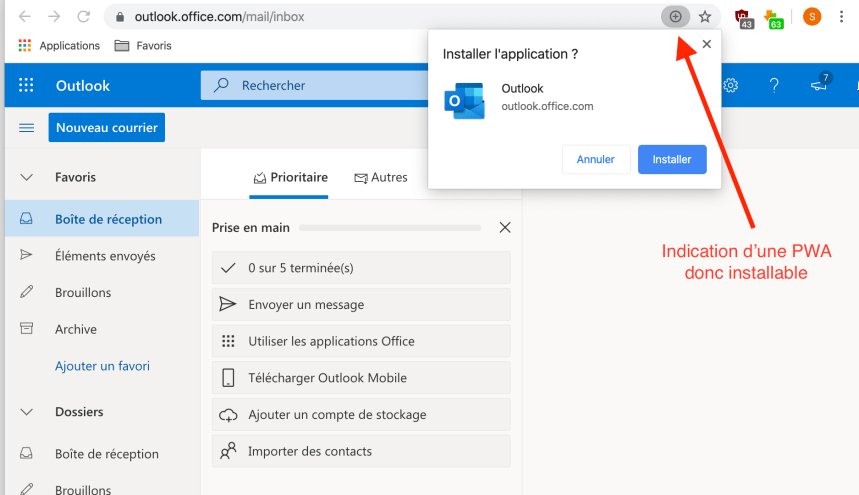
Task: Open the Chrome three-dot menu
Action: pos(841,17)
